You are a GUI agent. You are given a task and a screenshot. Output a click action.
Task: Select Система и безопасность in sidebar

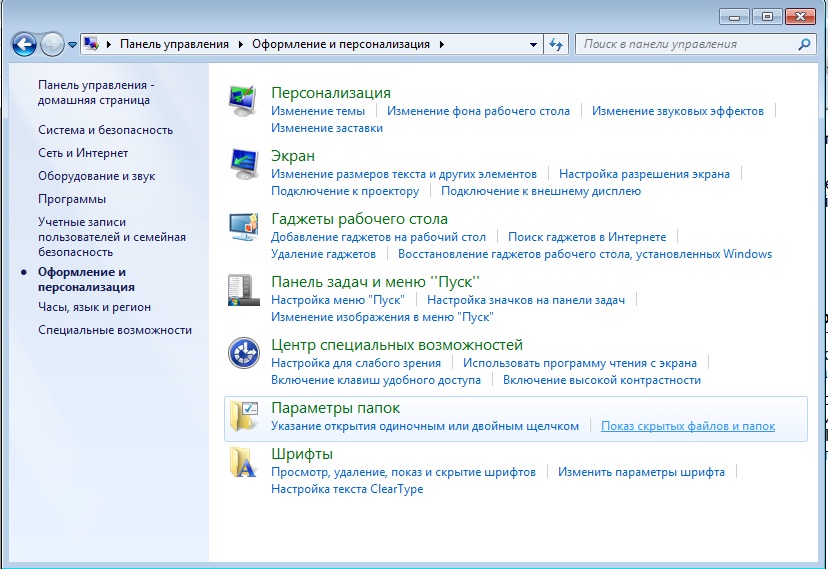[105, 130]
